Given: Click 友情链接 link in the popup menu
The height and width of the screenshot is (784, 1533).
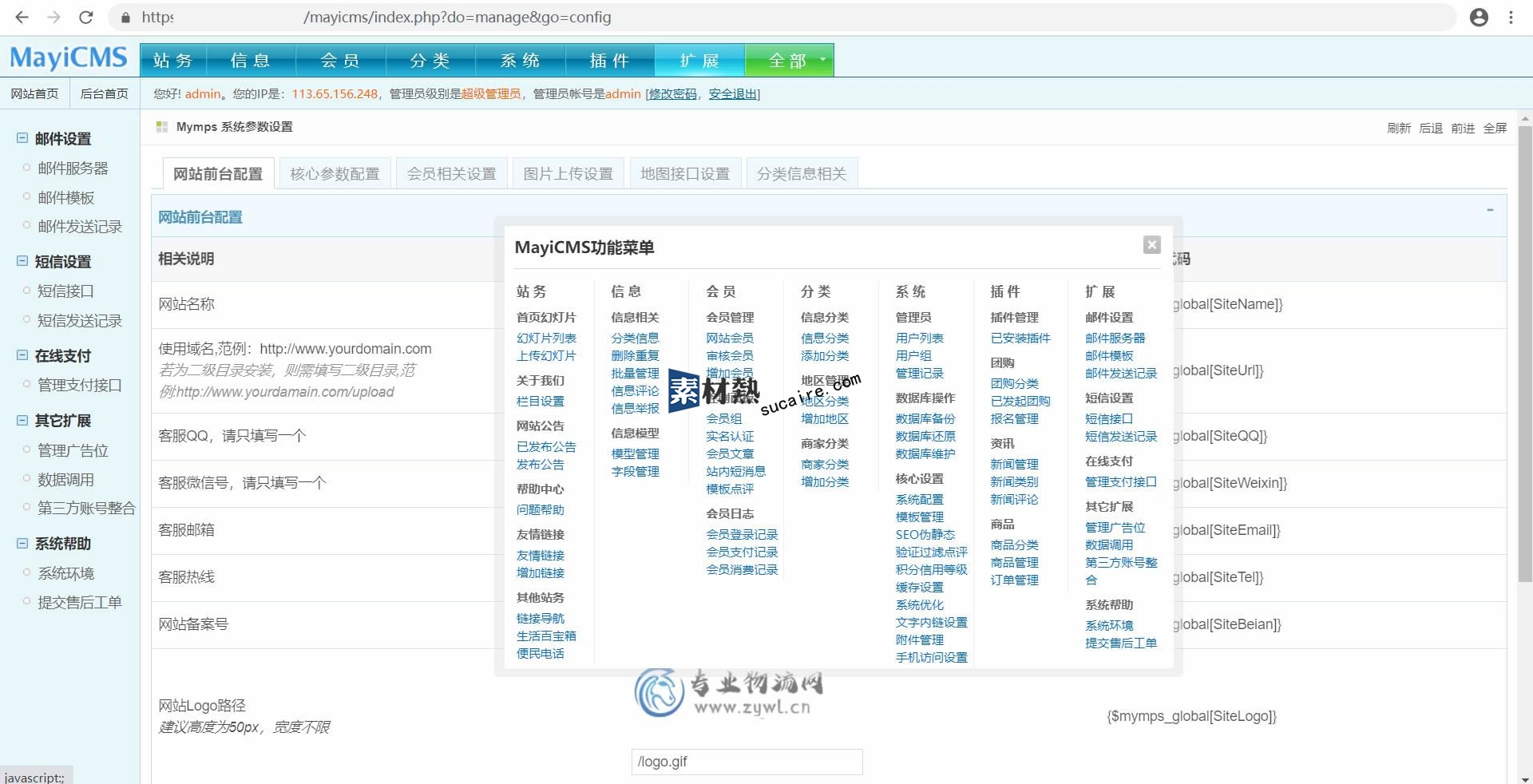Looking at the screenshot, I should 541,555.
